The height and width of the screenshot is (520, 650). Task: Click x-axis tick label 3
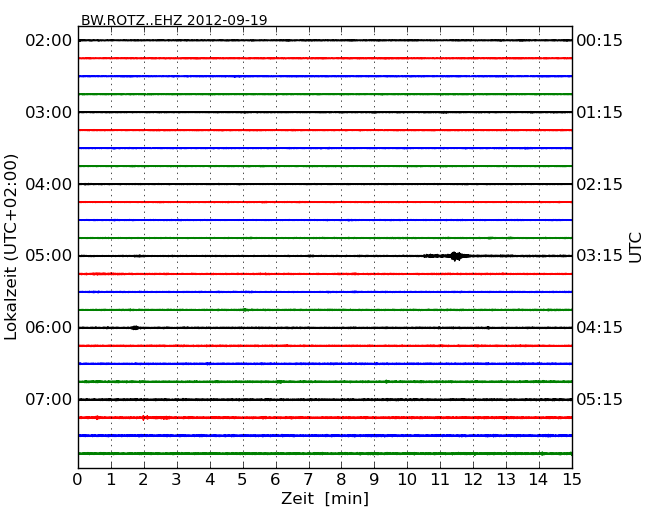[177, 480]
